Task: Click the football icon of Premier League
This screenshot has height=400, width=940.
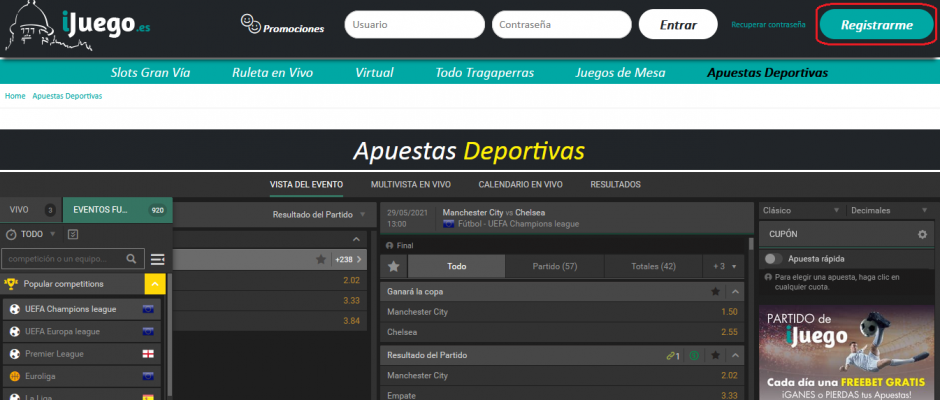Action: click(x=15, y=354)
